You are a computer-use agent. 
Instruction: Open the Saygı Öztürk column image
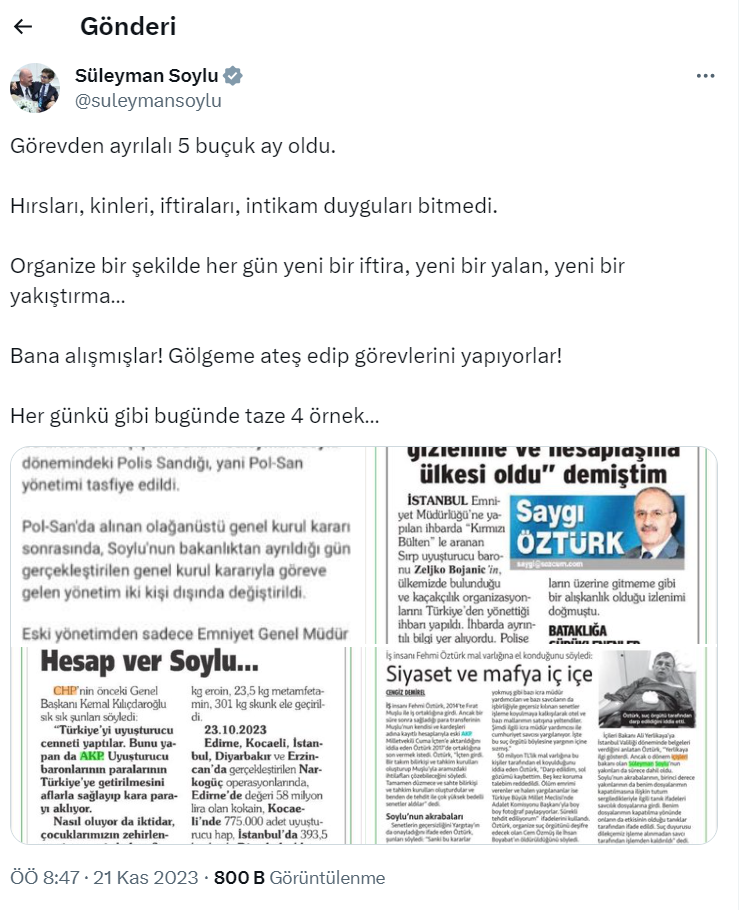[547, 546]
